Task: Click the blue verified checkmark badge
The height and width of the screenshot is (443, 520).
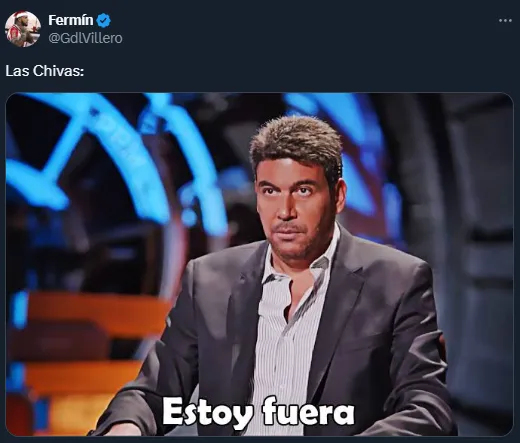Action: pos(103,20)
